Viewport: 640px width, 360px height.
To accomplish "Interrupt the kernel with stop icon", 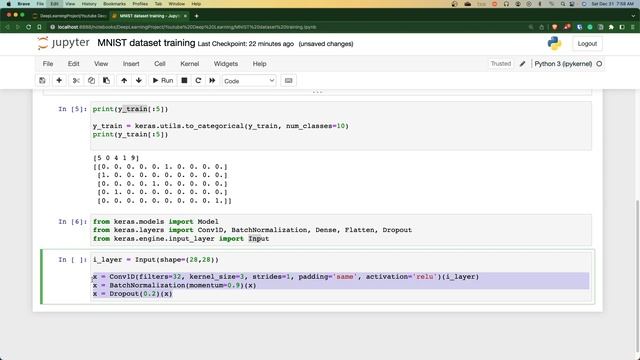I will pos(184,80).
